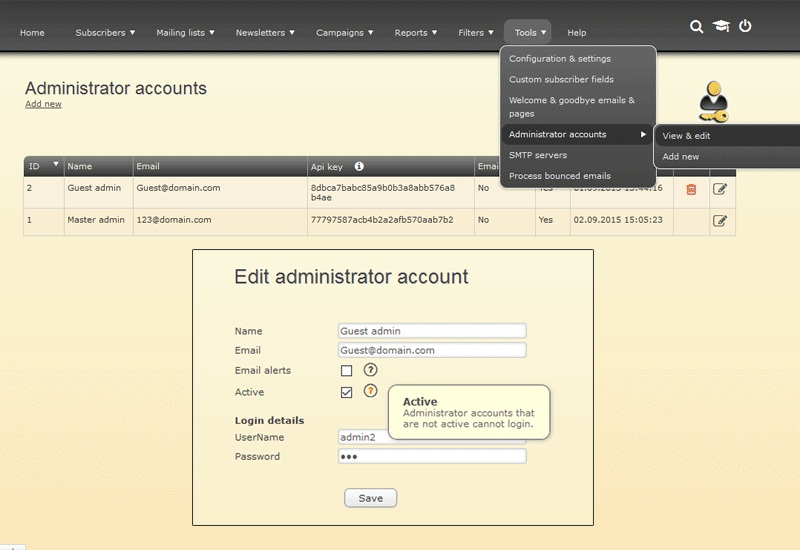The height and width of the screenshot is (550, 800).
Task: Click the Master admin name cell
Action: click(96, 220)
